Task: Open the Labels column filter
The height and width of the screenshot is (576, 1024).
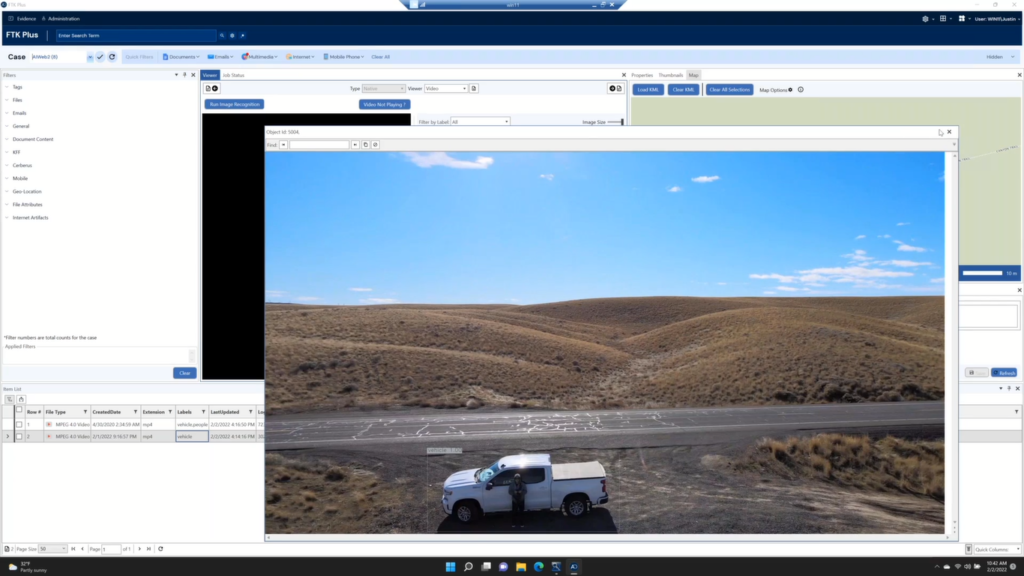Action: coord(203,412)
